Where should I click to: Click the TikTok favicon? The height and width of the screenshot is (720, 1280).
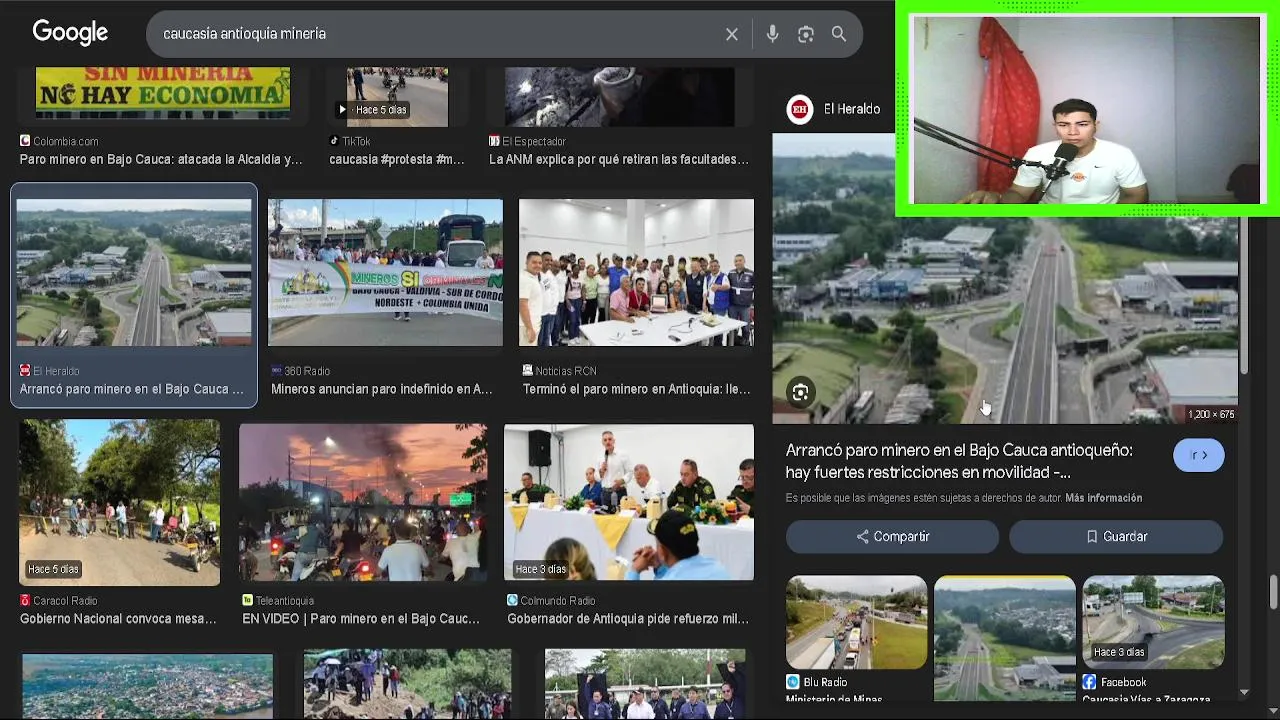[x=334, y=141]
